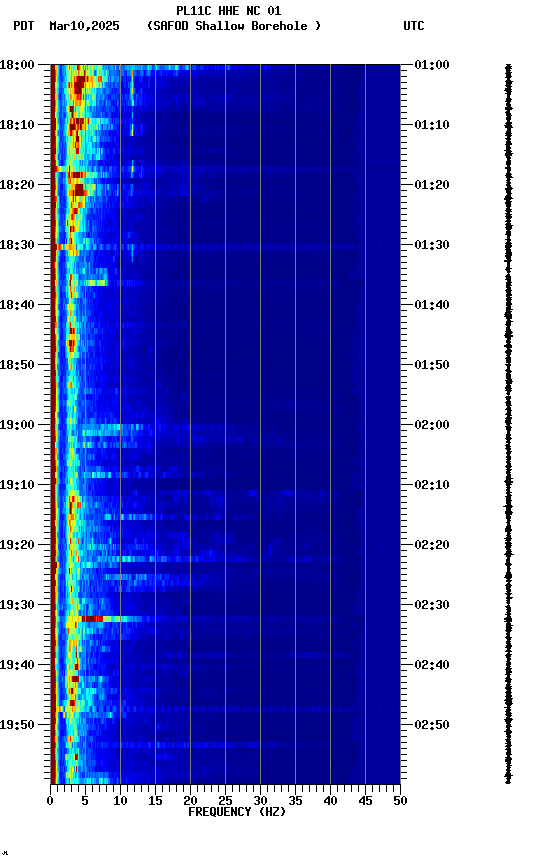Click the 19:50 PDT time label

pyautogui.click(x=17, y=725)
